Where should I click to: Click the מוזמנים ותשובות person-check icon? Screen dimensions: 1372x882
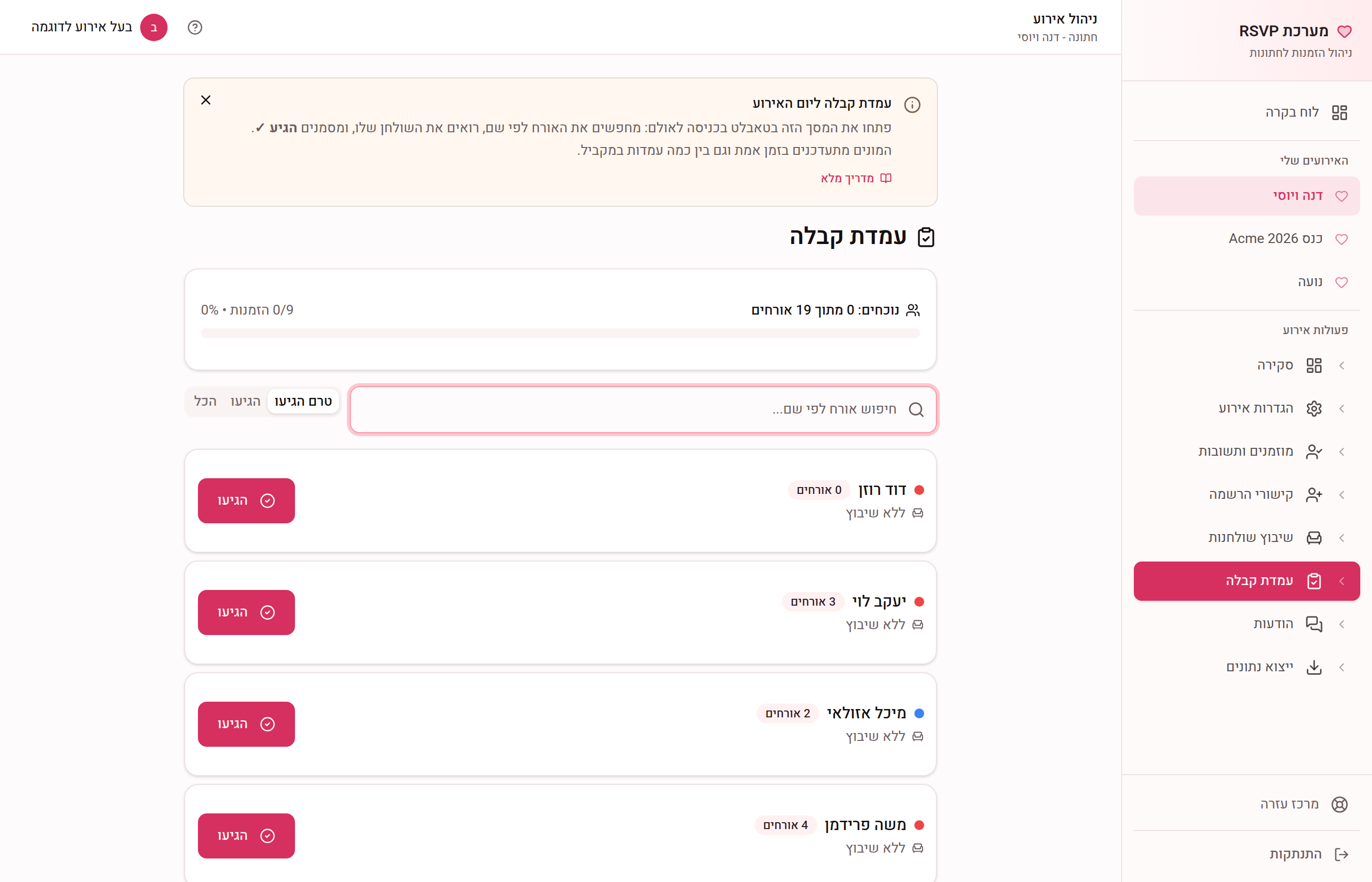(x=1314, y=452)
